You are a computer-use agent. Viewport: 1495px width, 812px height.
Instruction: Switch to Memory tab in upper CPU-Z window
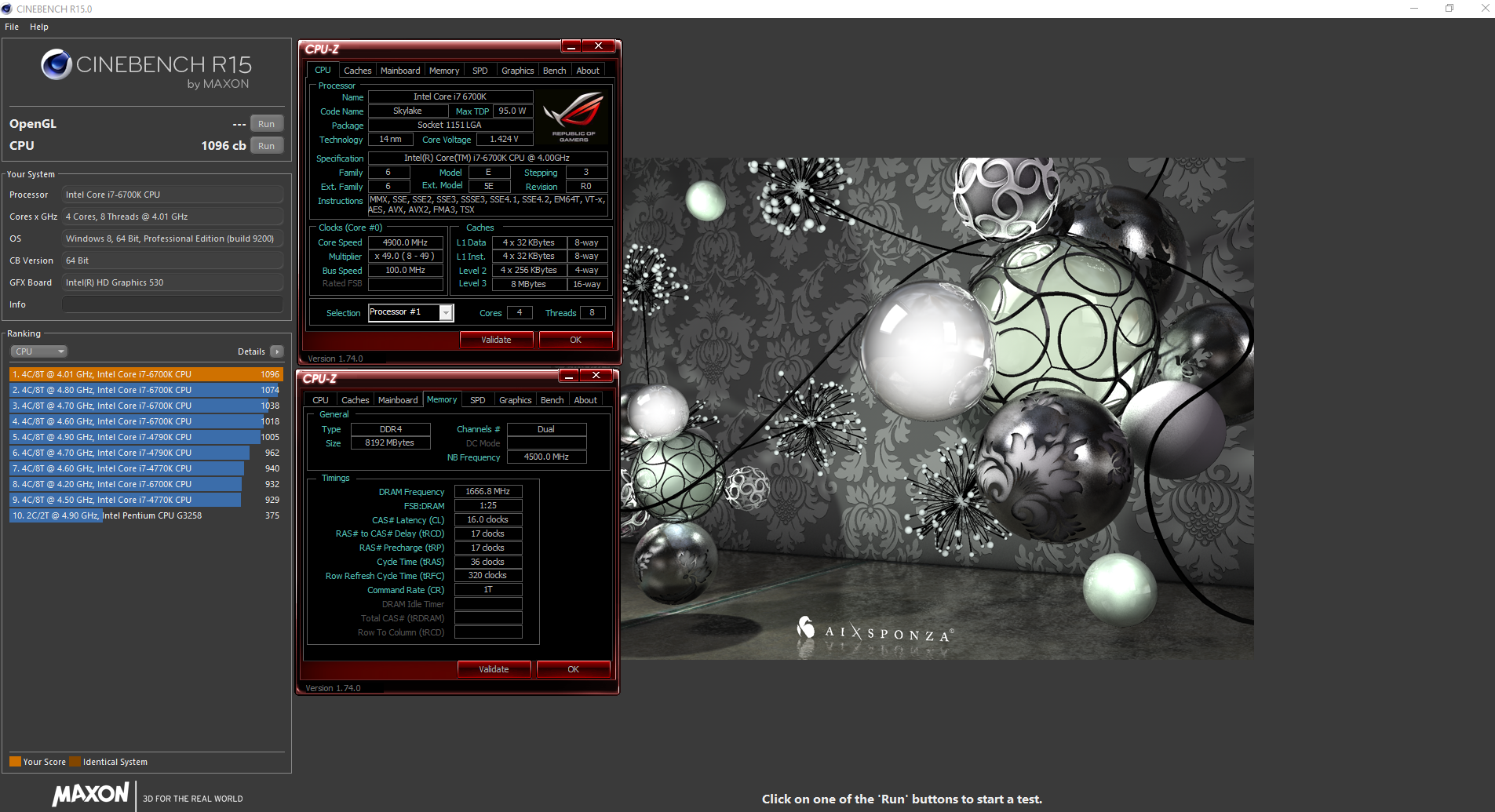point(444,71)
